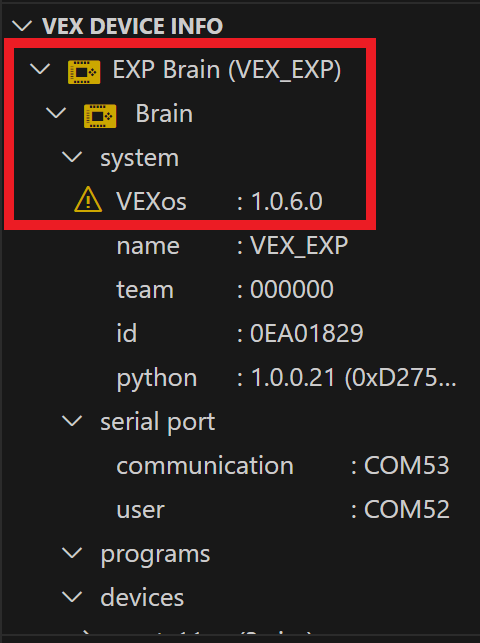Click the programs label
The height and width of the screenshot is (643, 480).
(x=155, y=555)
